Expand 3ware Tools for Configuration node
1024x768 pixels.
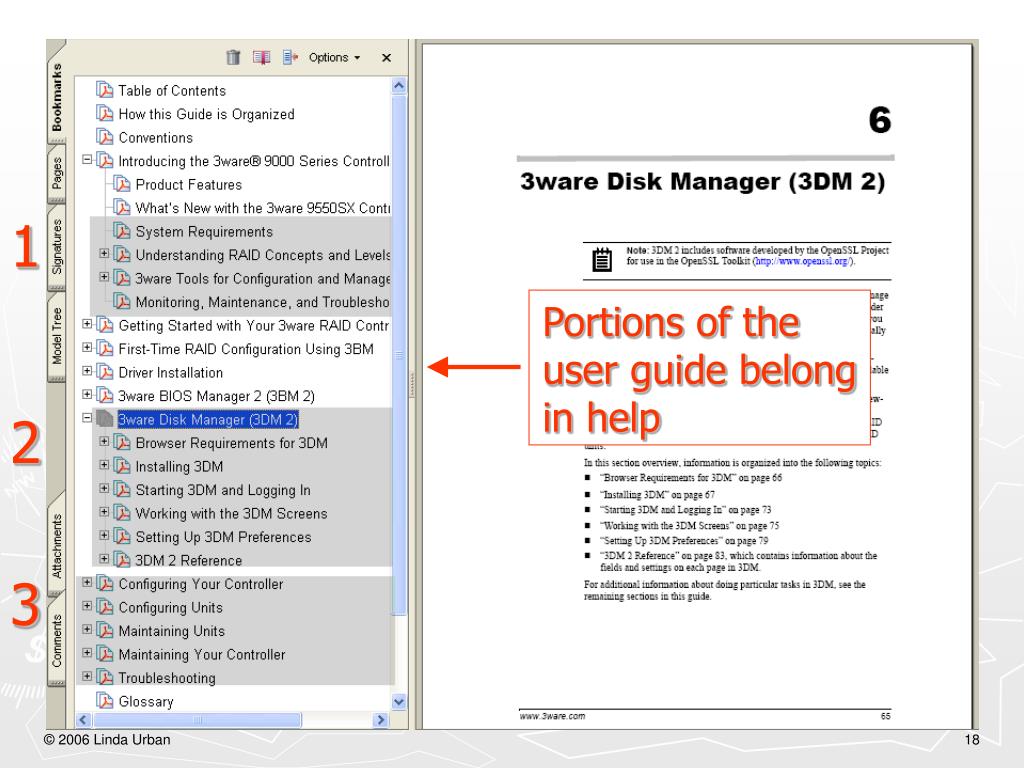click(x=104, y=276)
